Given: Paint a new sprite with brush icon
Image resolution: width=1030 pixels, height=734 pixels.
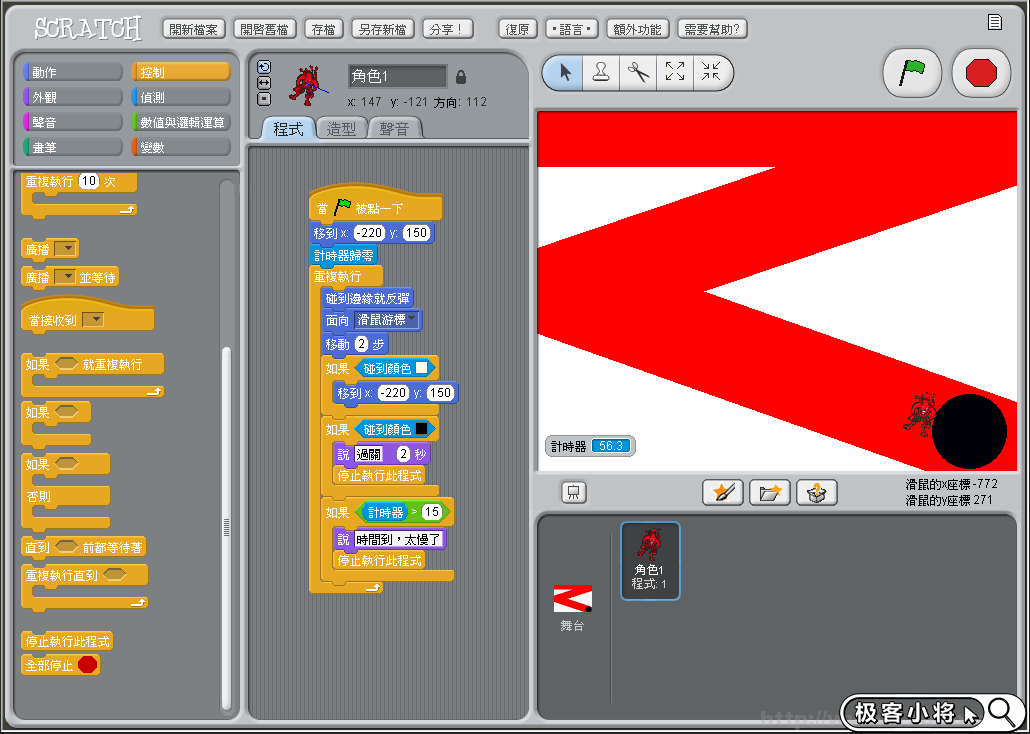Looking at the screenshot, I should coord(722,492).
